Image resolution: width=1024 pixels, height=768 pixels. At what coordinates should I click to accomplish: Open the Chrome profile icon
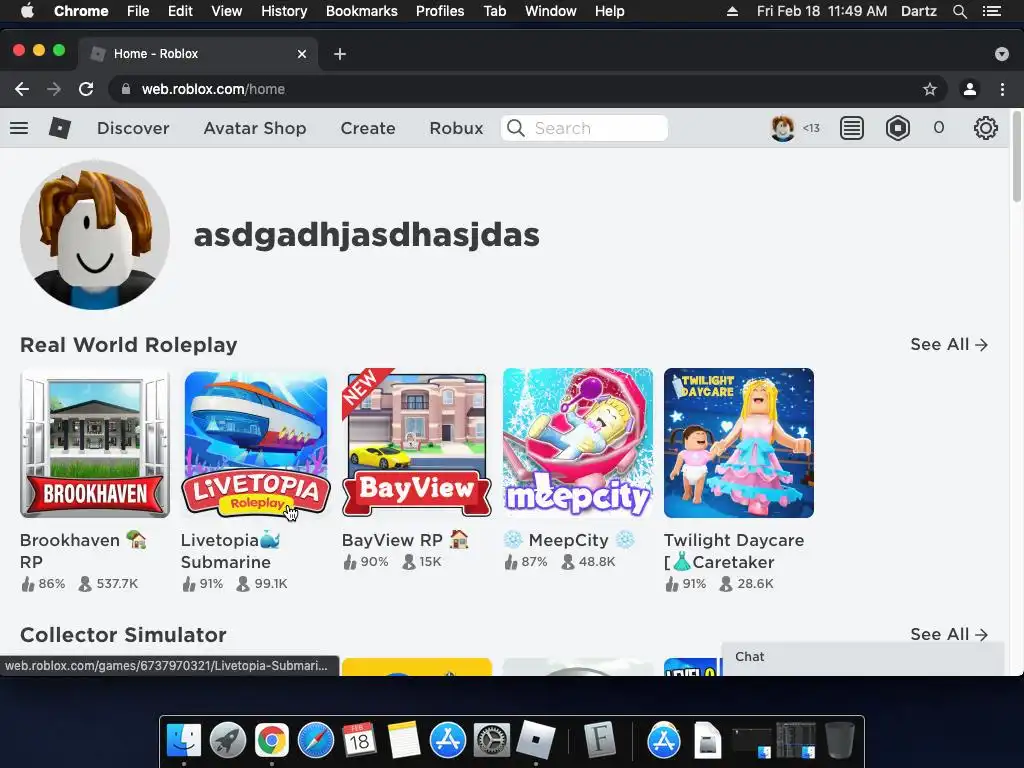coord(970,89)
